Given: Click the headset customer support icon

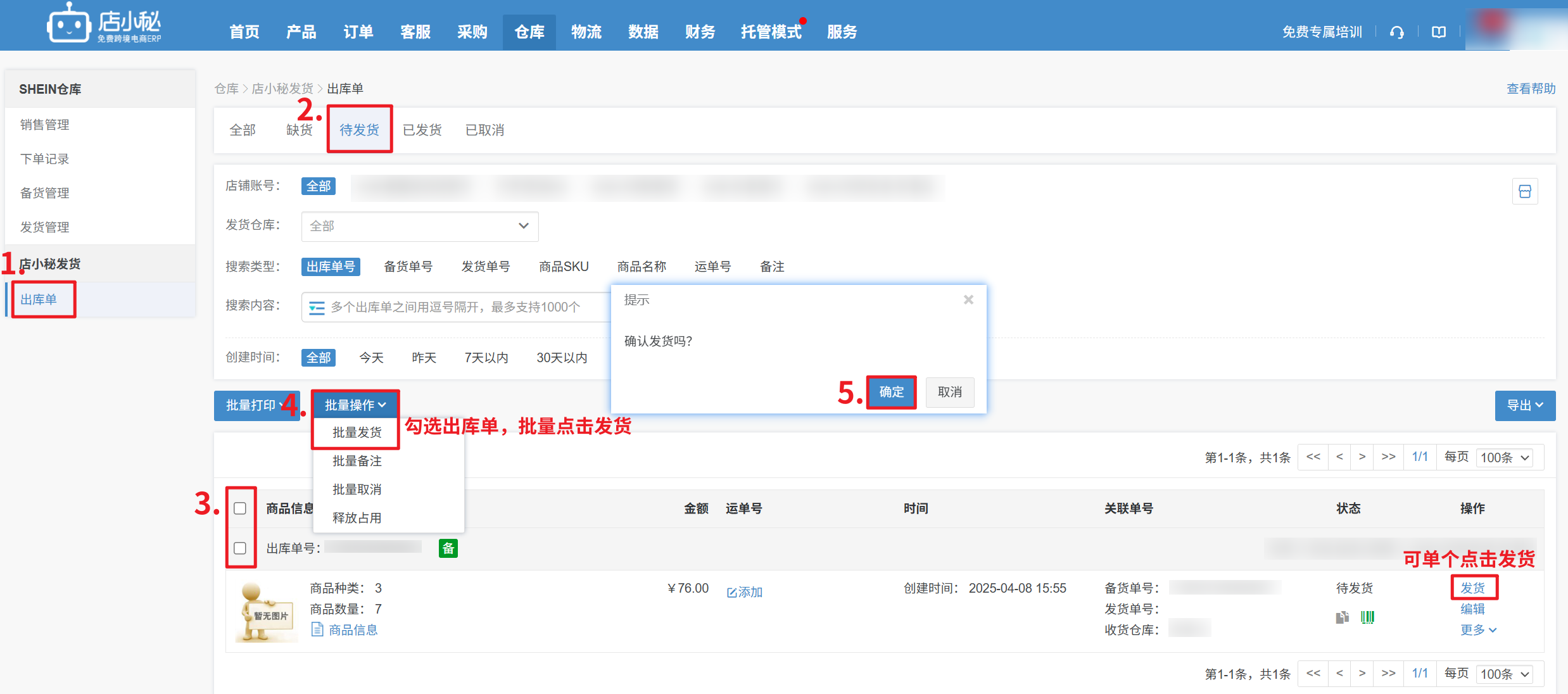Looking at the screenshot, I should tap(1396, 32).
